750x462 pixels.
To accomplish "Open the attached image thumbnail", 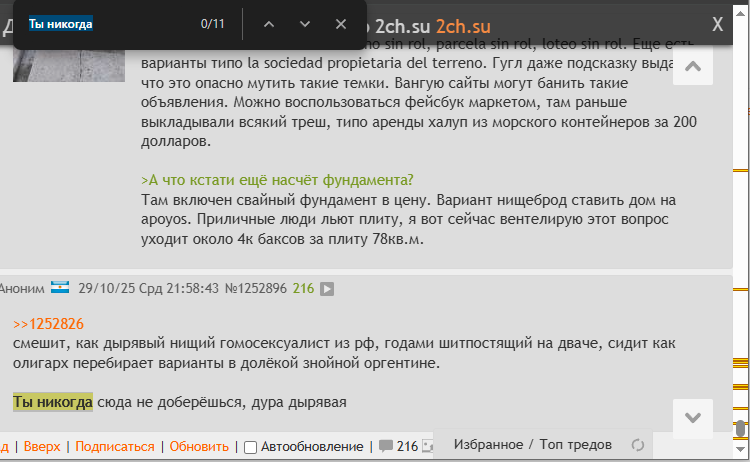I will tap(69, 66).
